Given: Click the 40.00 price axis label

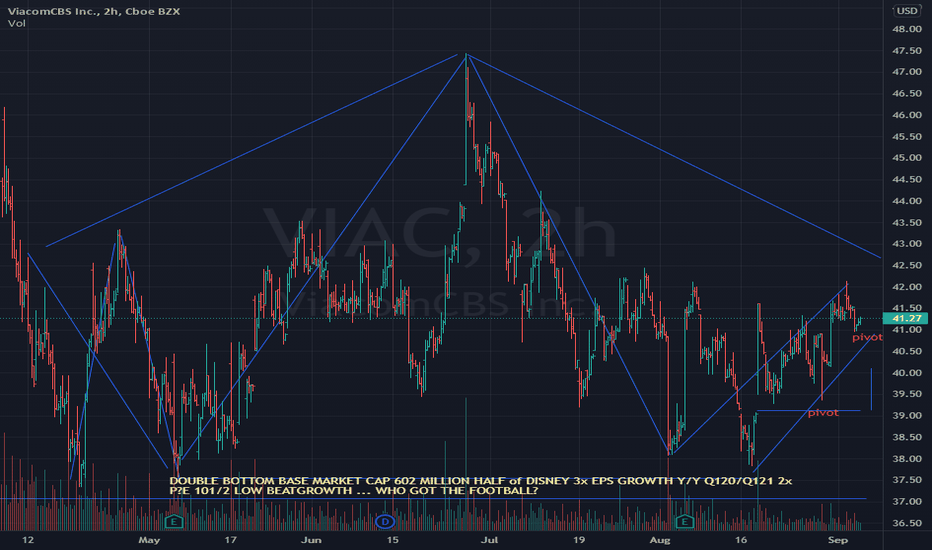Looking at the screenshot, I should 907,373.
